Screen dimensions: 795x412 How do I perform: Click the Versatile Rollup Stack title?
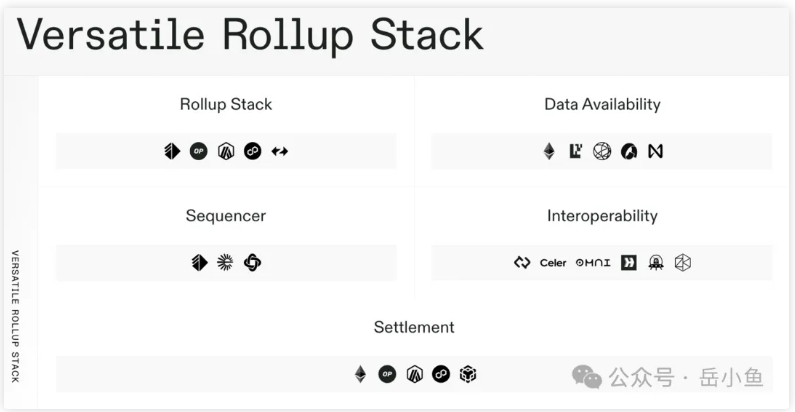(x=250, y=35)
